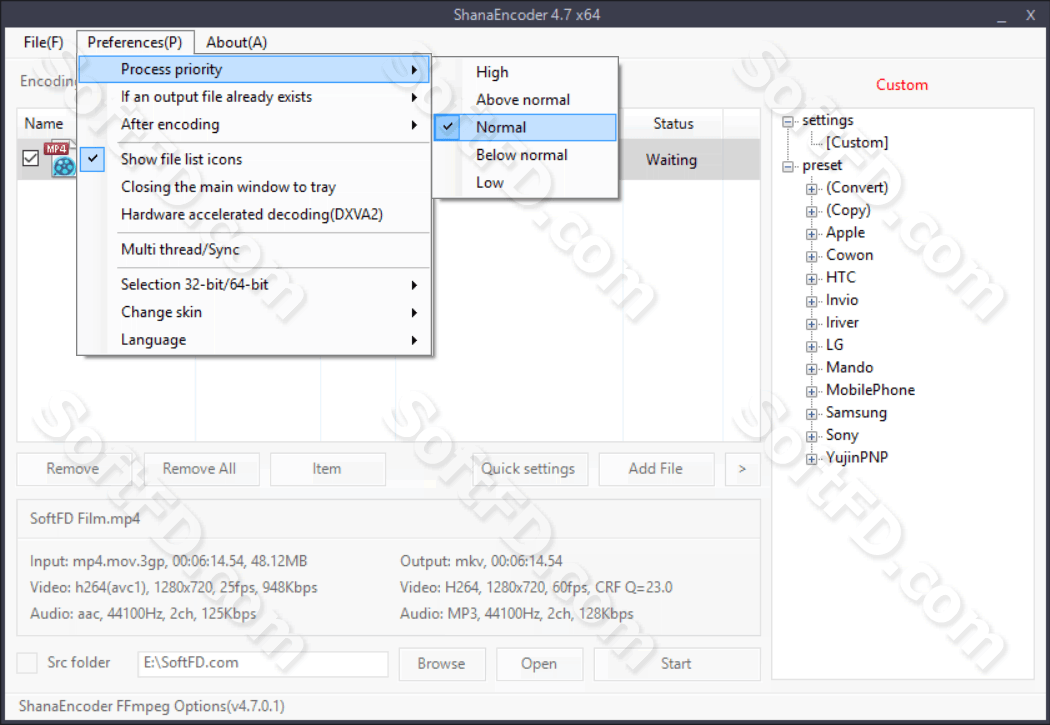The image size is (1050, 725).
Task: Click the Item button
Action: tap(327, 469)
